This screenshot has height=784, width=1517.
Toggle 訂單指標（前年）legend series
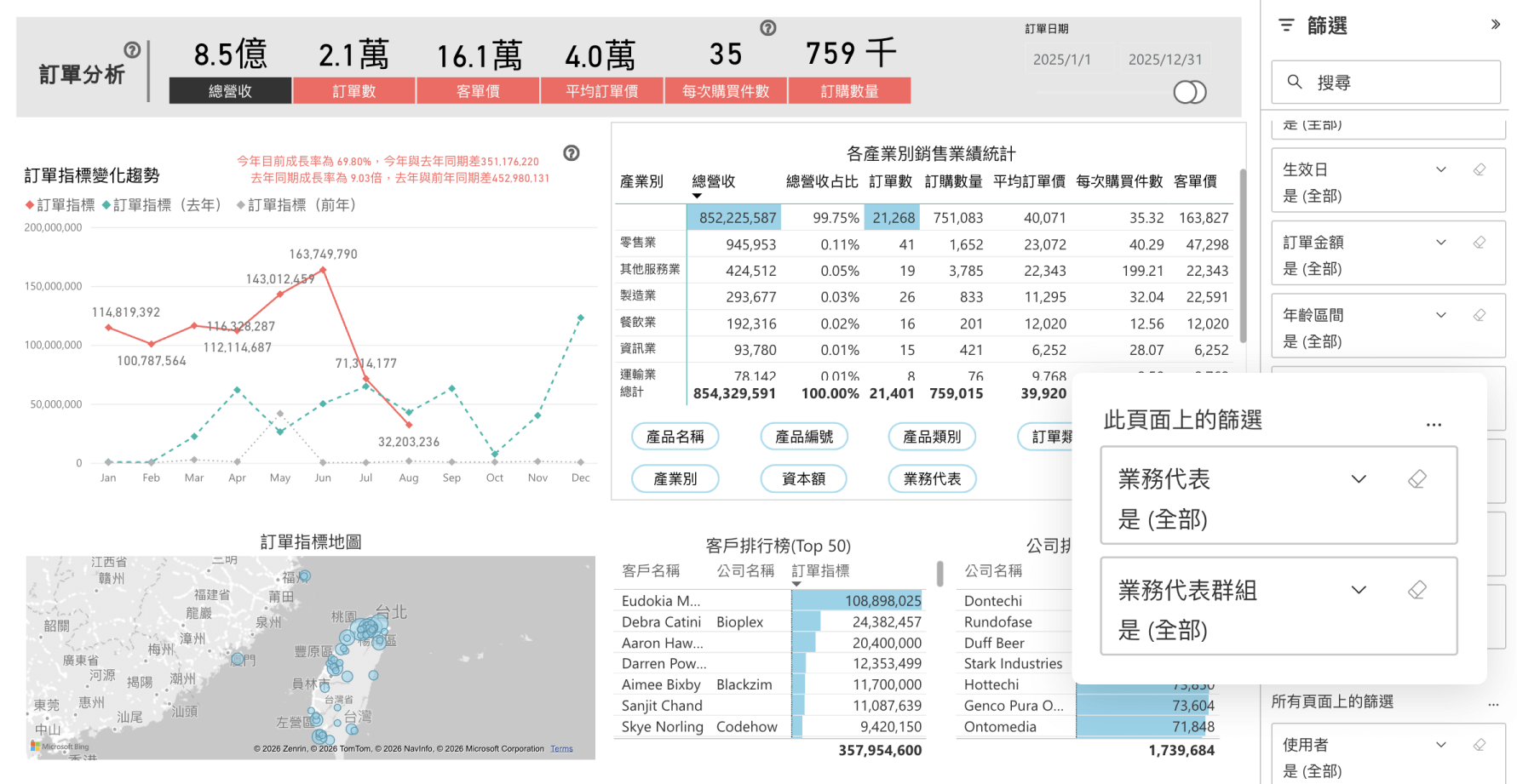[x=296, y=205]
